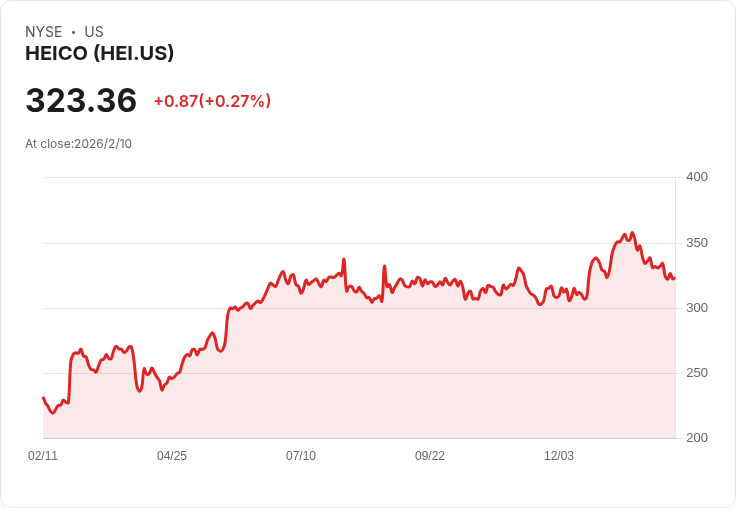Screen dimensions: 736x508
Task: Click the NYSE exchange label
Action: [43, 32]
